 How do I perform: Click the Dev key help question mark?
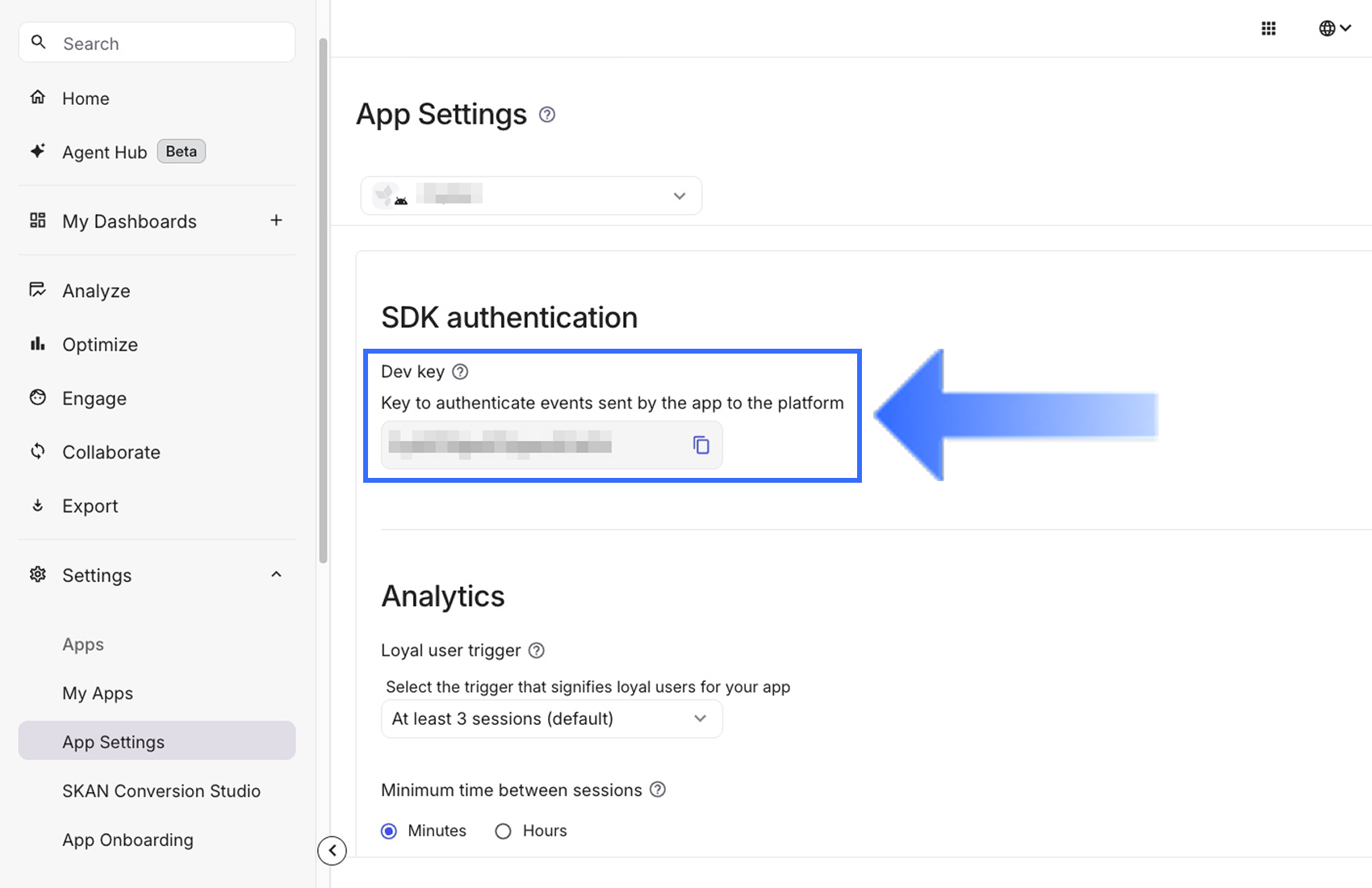pos(460,371)
